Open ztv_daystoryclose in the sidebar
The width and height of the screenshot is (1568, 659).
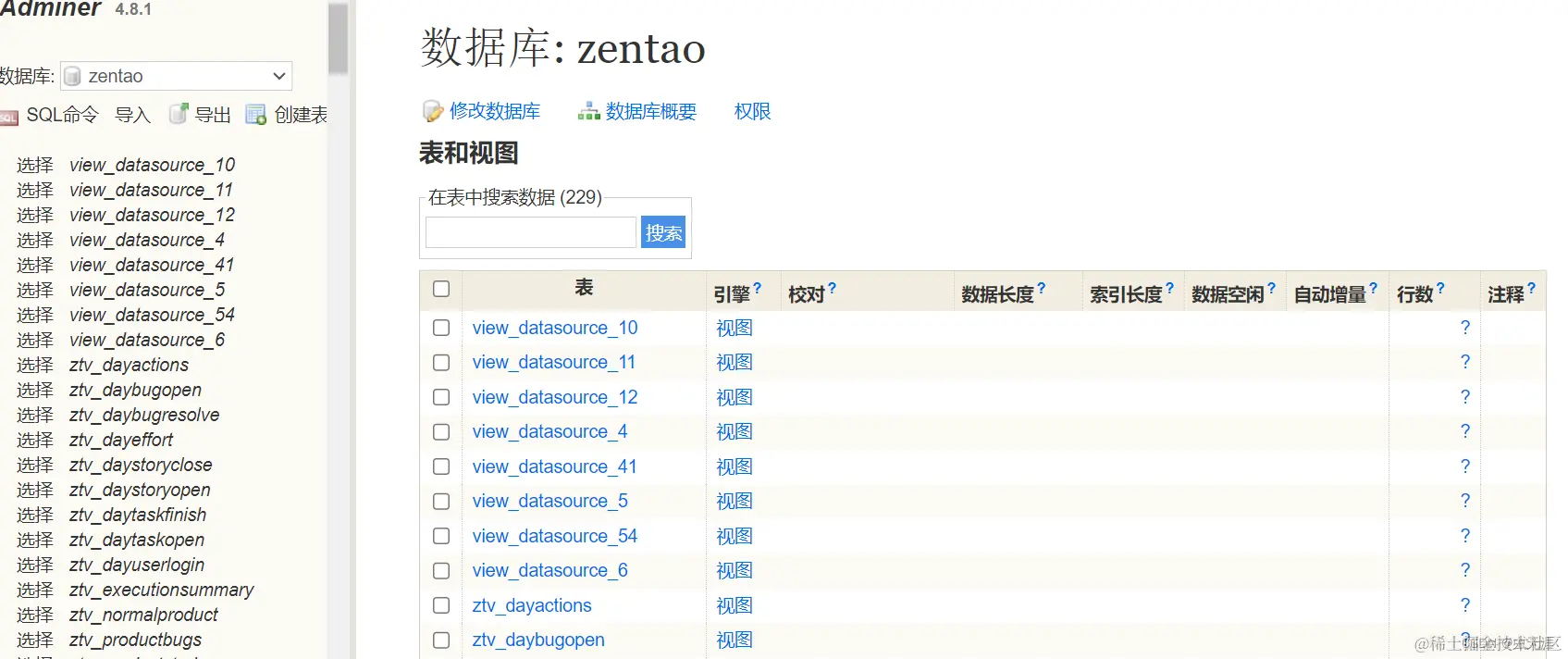coord(141,465)
